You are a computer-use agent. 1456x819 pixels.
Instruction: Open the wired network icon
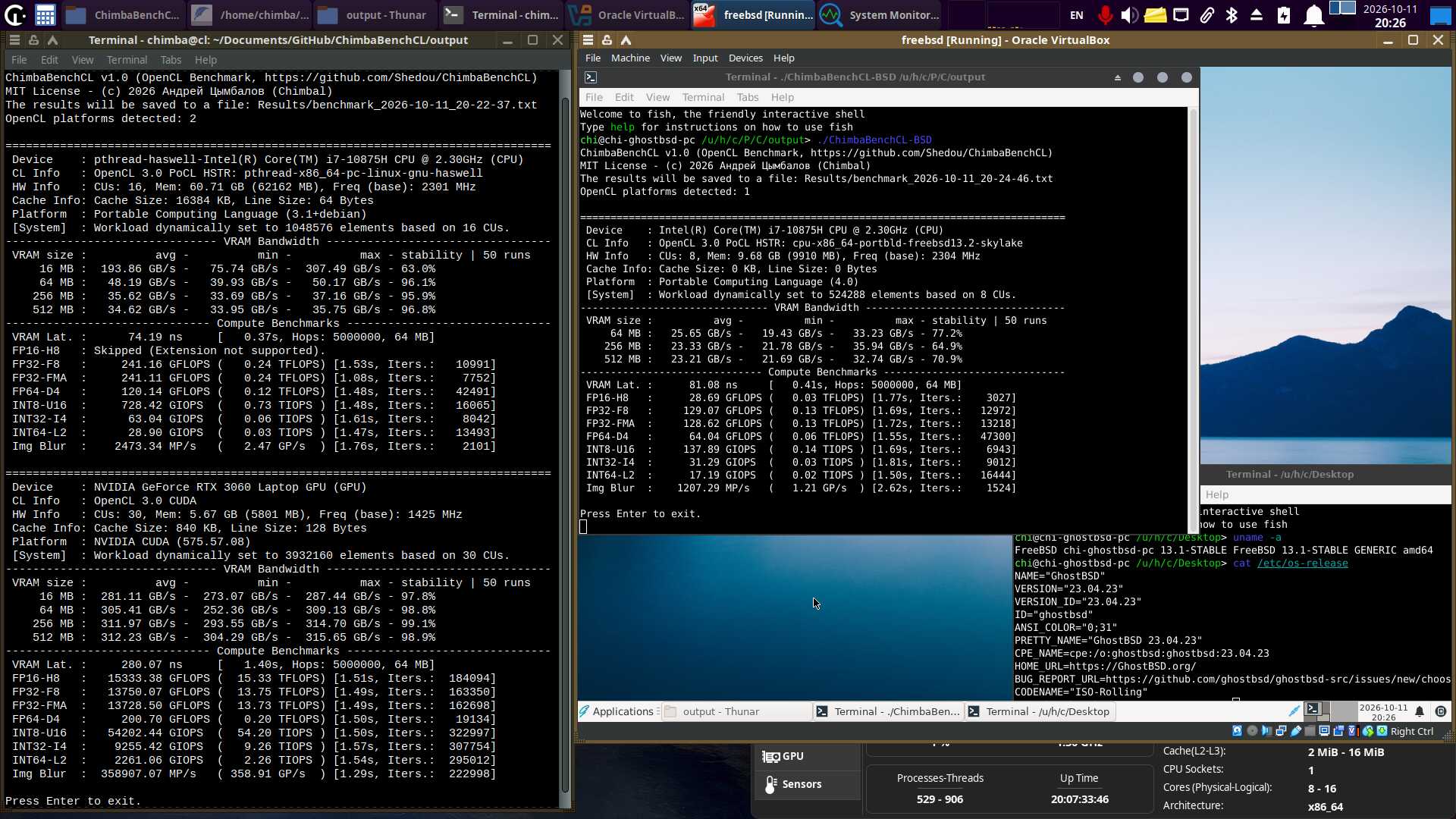click(x=1181, y=14)
